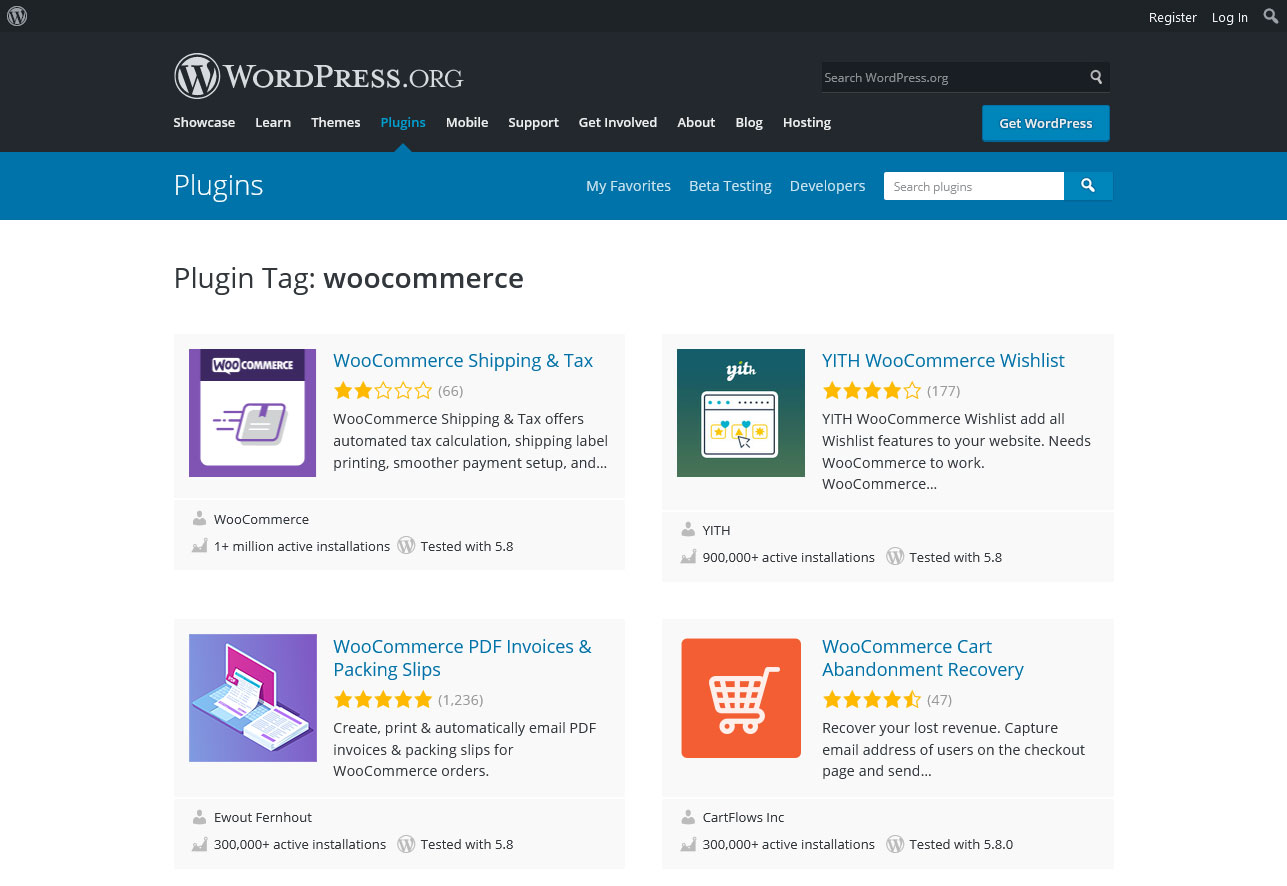Screen dimensions: 1287x886
Task: Click author icon beside YITH
Action: tap(688, 530)
